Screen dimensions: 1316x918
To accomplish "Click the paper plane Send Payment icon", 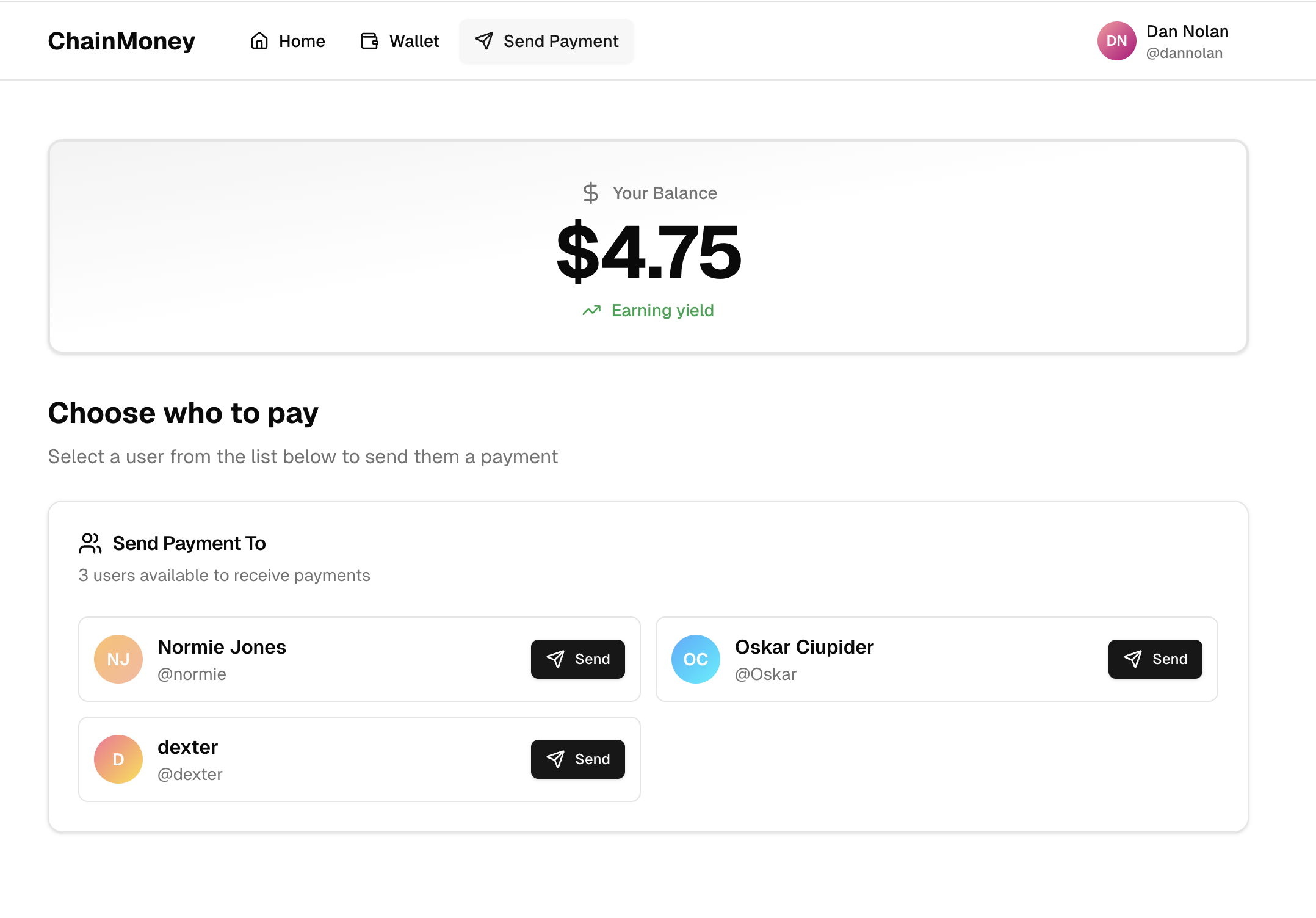I will click(484, 41).
